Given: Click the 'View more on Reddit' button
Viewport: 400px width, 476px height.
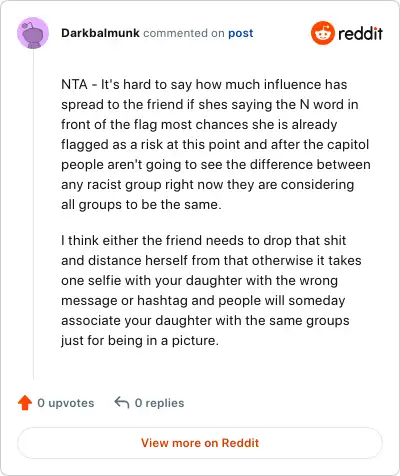Looking at the screenshot, I should (200, 443).
